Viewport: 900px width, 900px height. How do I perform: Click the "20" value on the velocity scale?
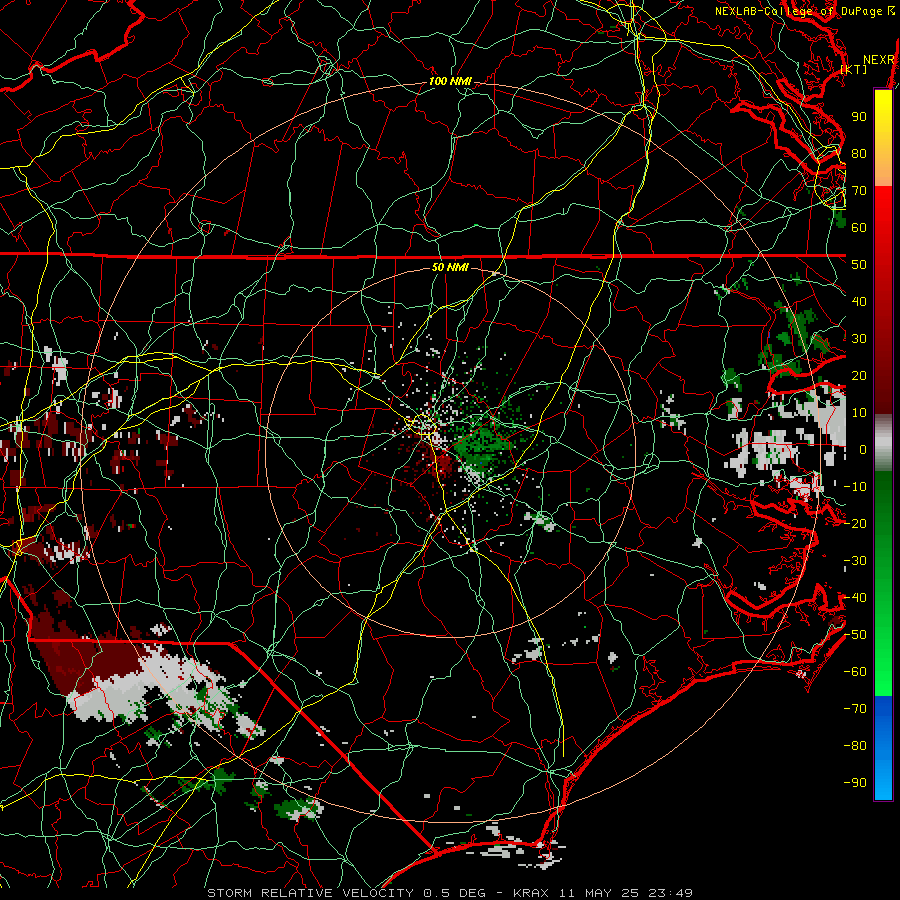point(859,376)
